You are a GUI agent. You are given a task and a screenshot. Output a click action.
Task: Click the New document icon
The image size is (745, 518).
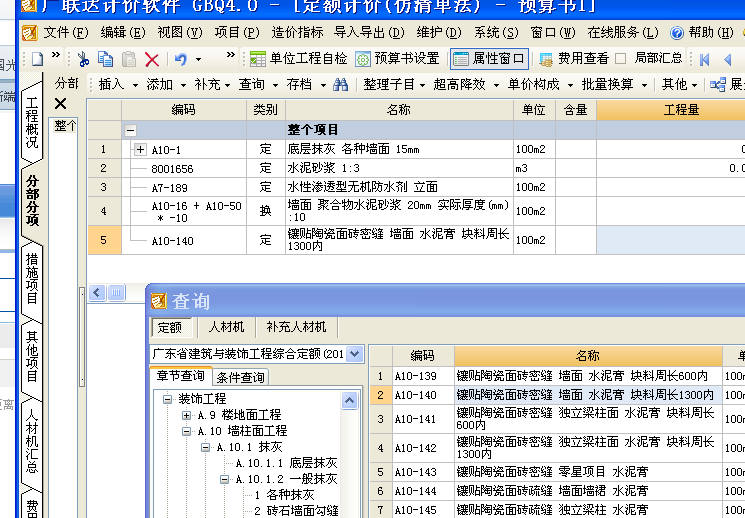[38, 59]
